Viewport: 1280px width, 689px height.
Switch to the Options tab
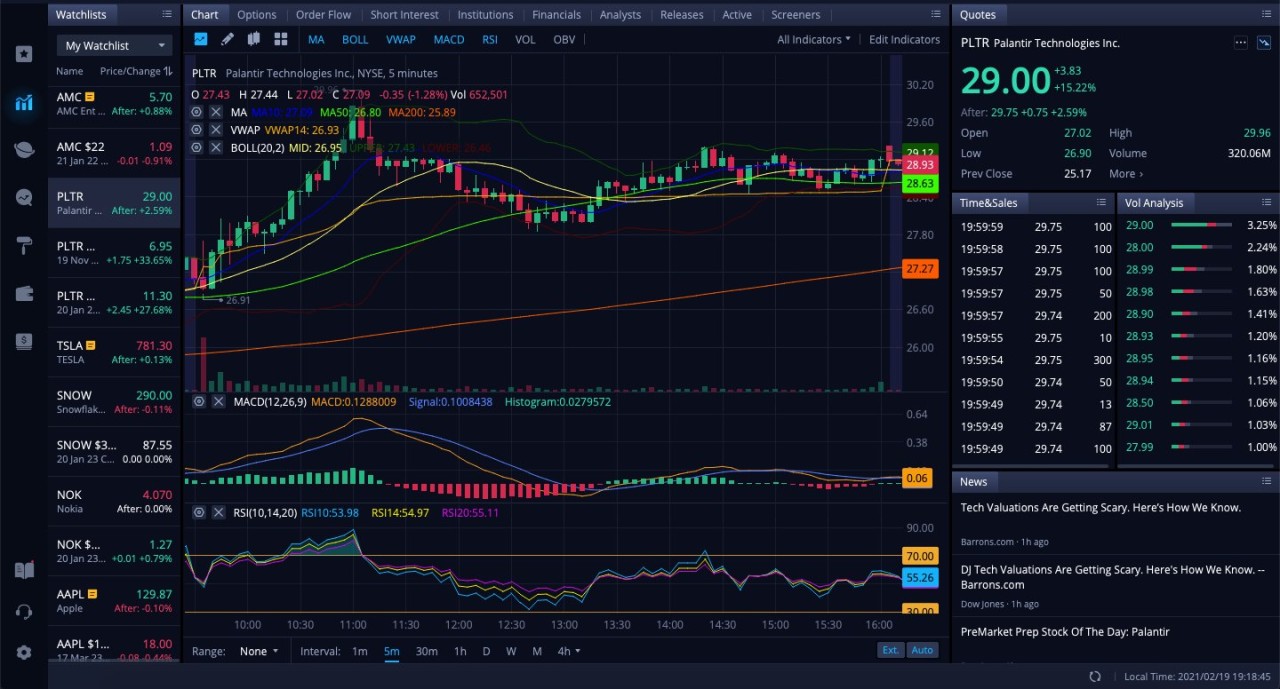point(257,15)
